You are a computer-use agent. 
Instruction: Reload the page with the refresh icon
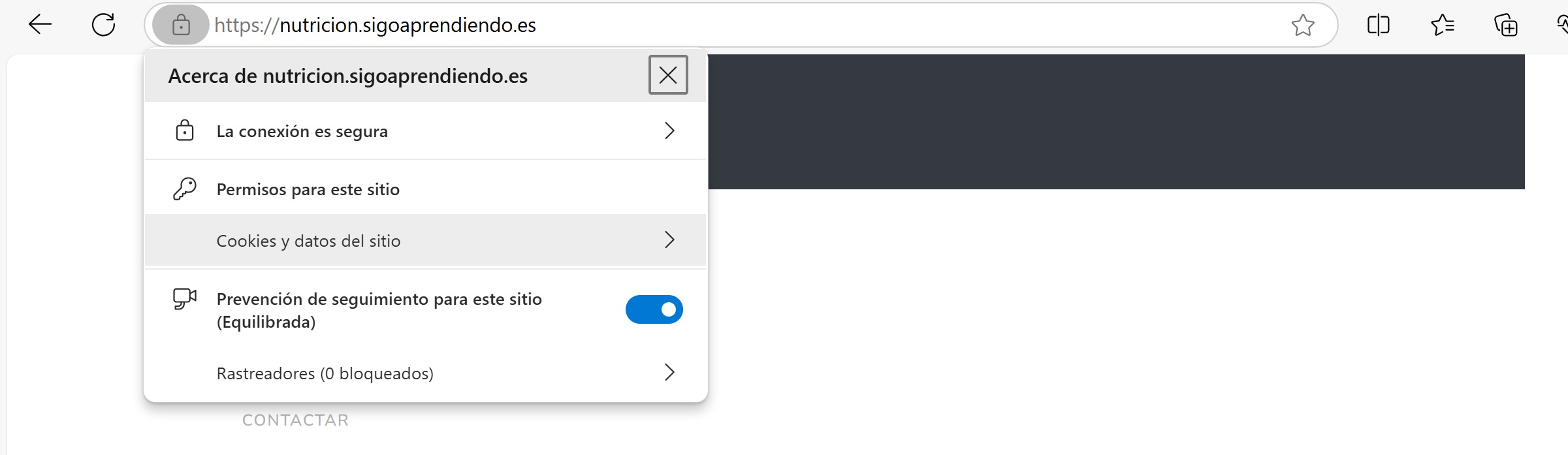click(103, 25)
